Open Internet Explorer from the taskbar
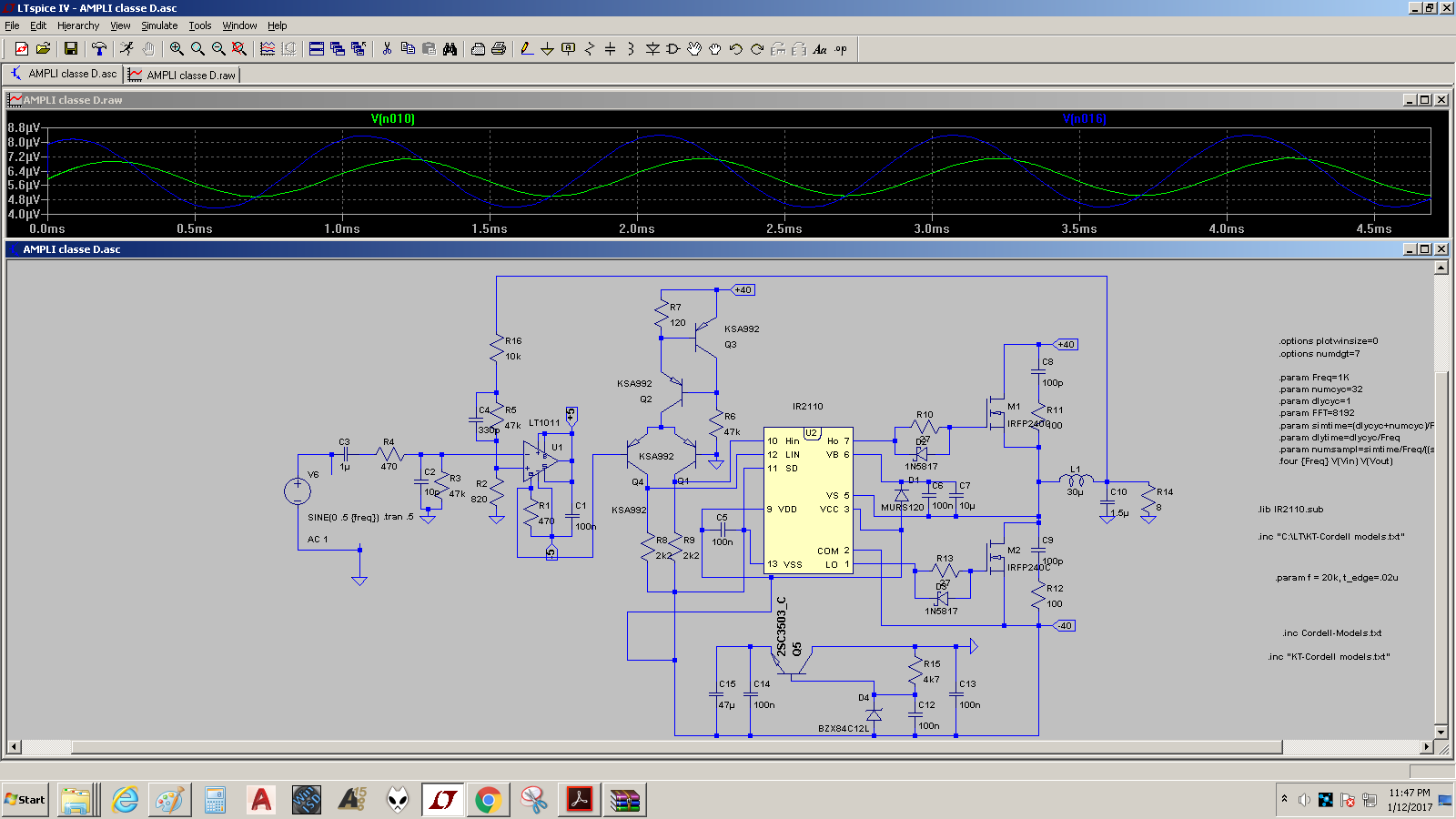This screenshot has height=819, width=1456. coord(125,800)
